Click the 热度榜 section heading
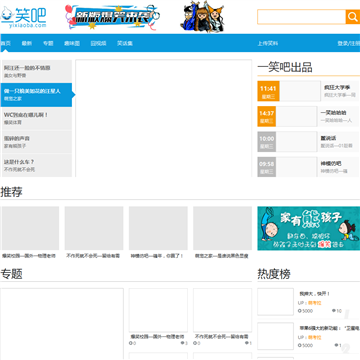This screenshot has height=360, width=360. point(274,274)
